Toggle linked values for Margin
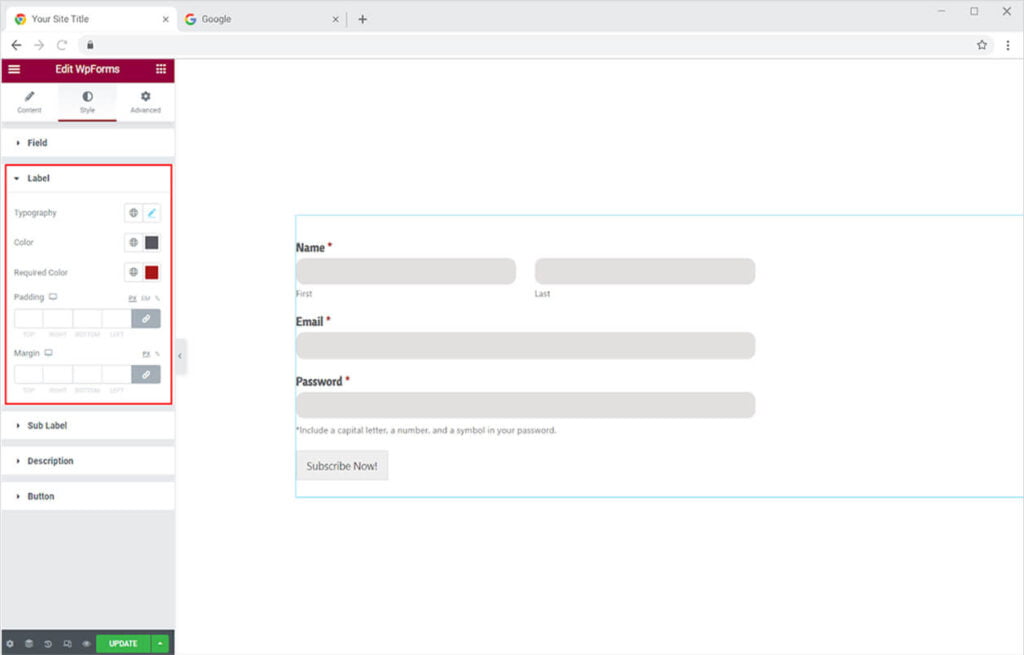Image resolution: width=1024 pixels, height=655 pixels. [x=146, y=374]
